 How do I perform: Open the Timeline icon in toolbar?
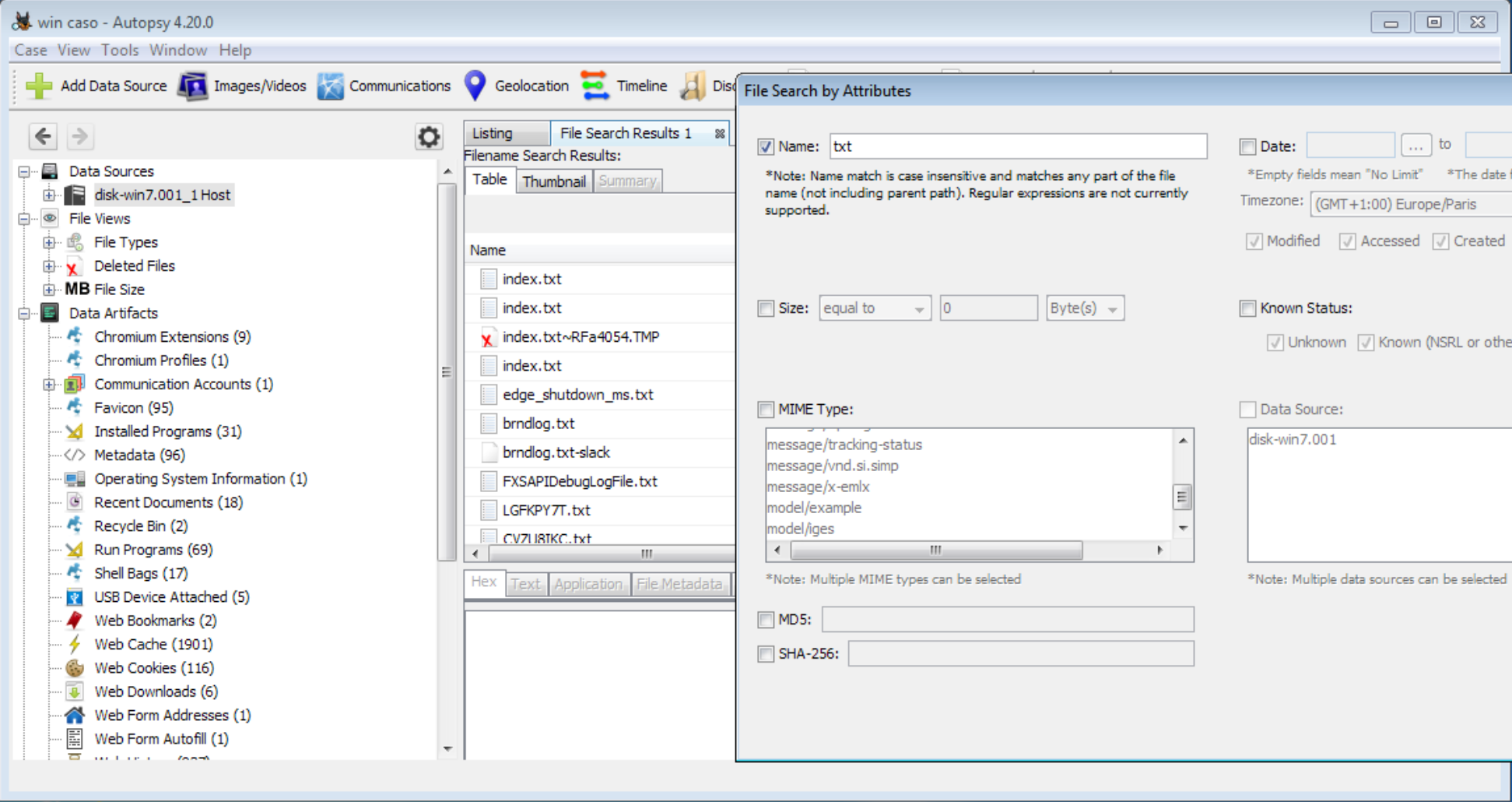point(595,86)
